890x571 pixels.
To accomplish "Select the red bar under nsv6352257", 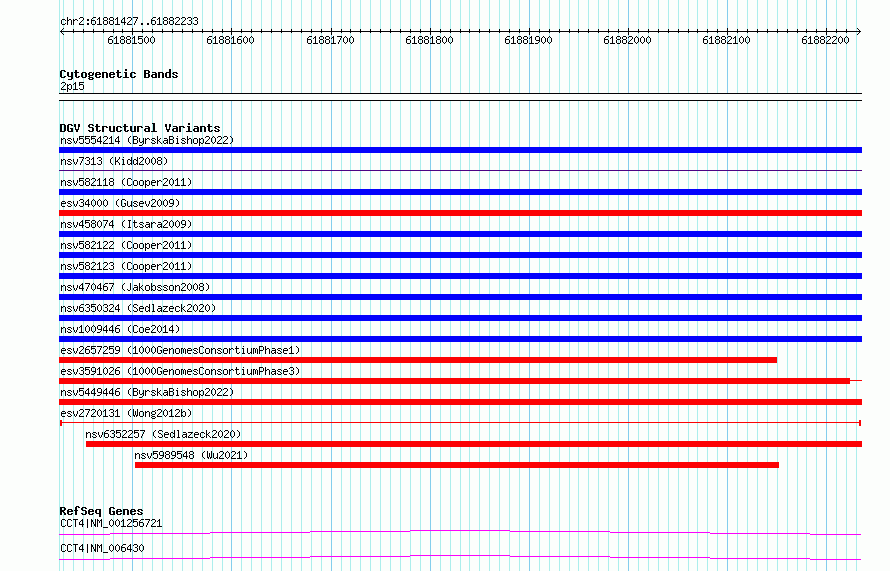I will point(474,444).
